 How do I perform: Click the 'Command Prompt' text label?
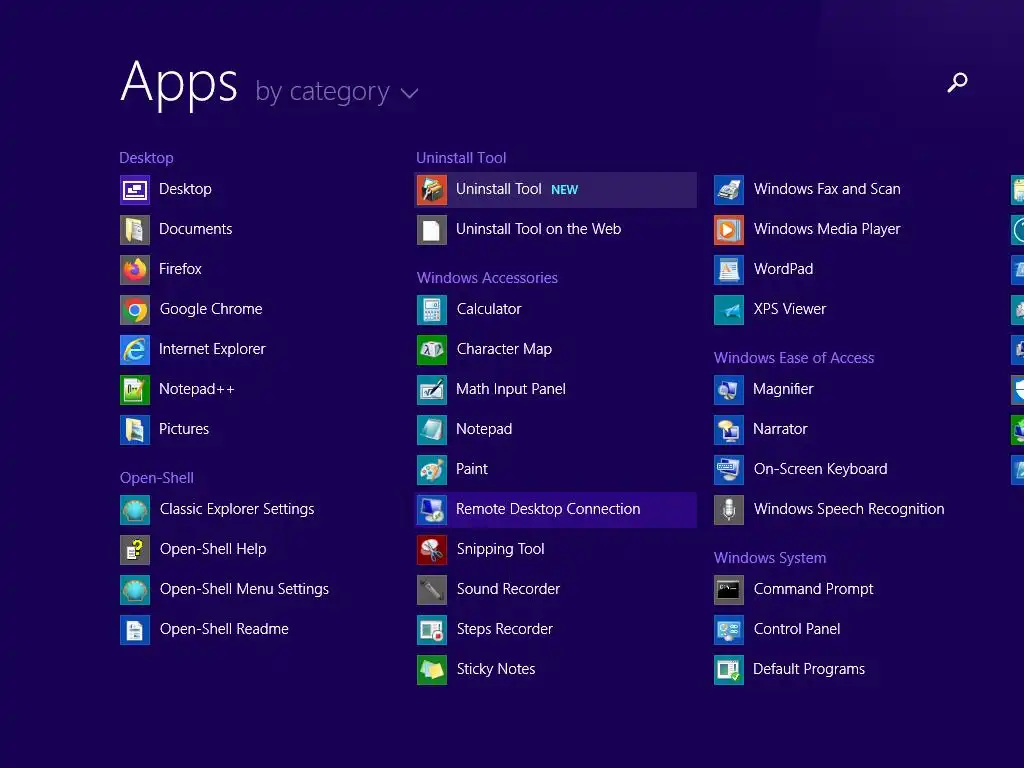pyautogui.click(x=813, y=589)
